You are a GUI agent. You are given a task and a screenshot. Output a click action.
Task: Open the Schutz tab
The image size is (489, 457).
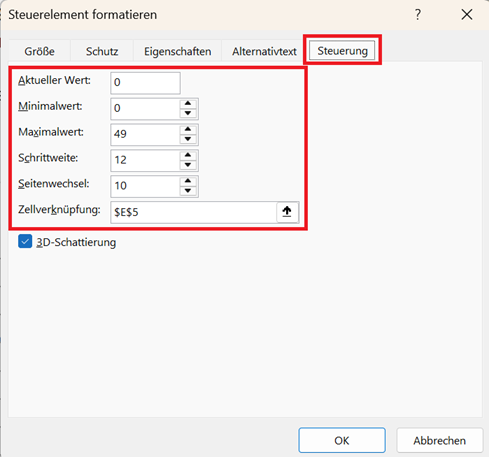coord(102,51)
